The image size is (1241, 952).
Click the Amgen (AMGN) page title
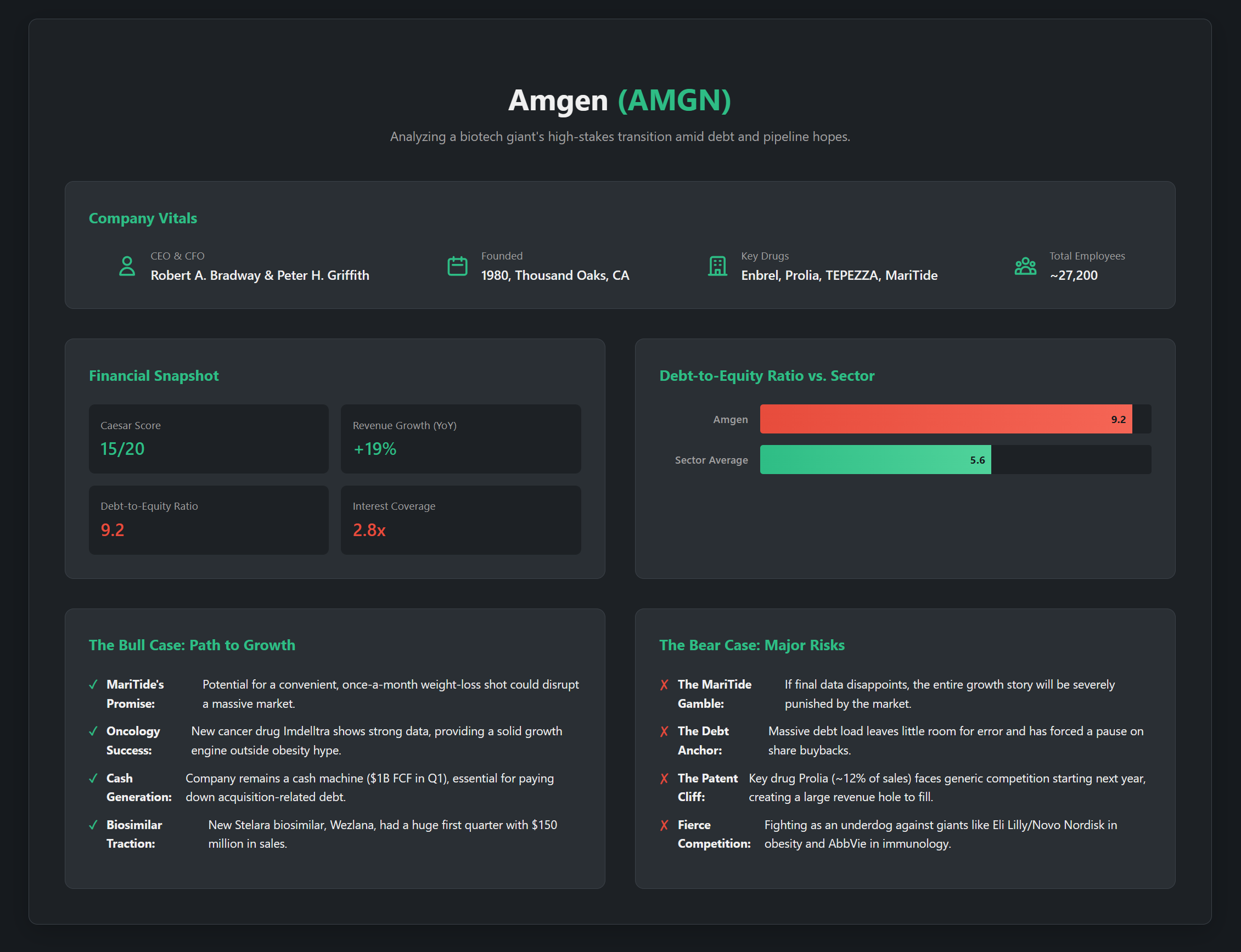pyautogui.click(x=620, y=100)
